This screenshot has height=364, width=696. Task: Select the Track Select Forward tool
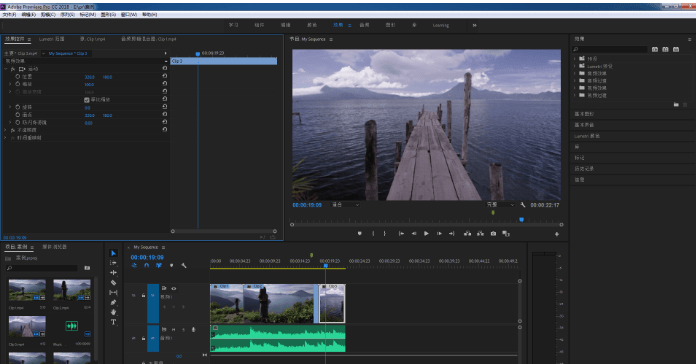coord(114,263)
